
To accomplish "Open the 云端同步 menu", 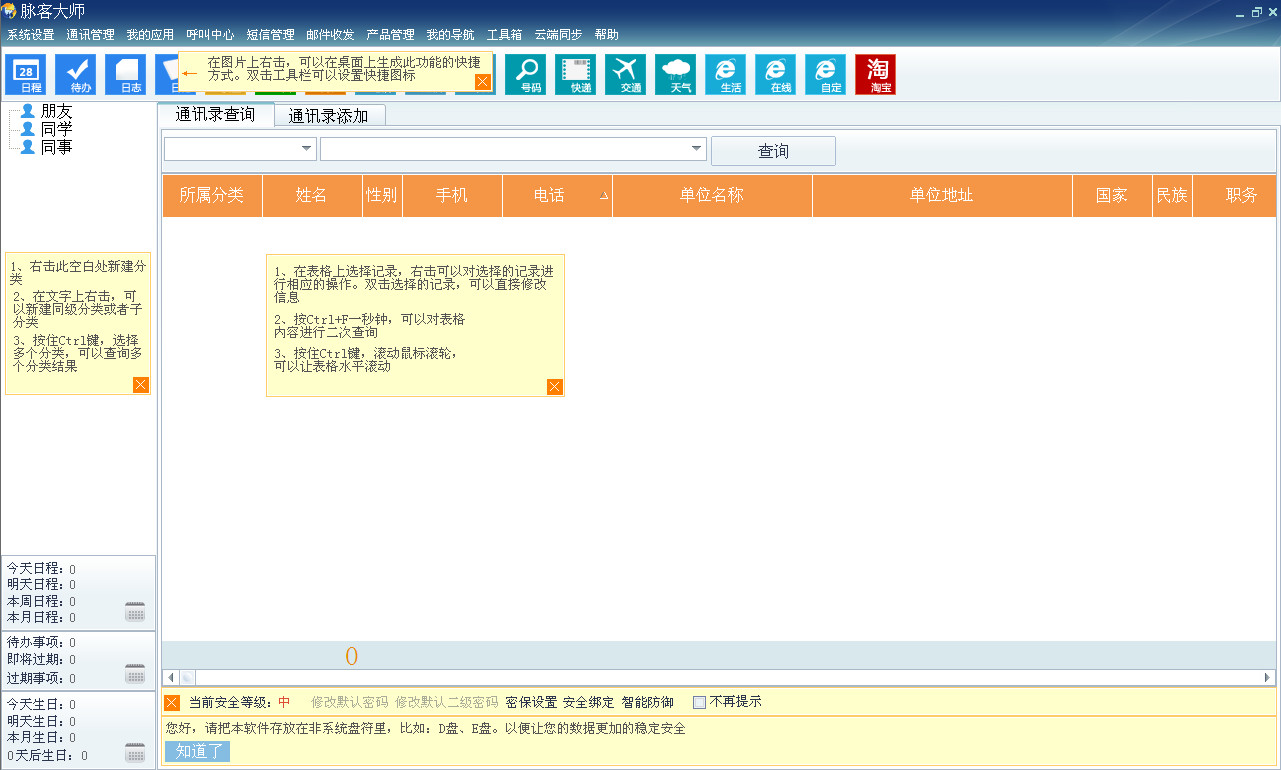I will 556,34.
